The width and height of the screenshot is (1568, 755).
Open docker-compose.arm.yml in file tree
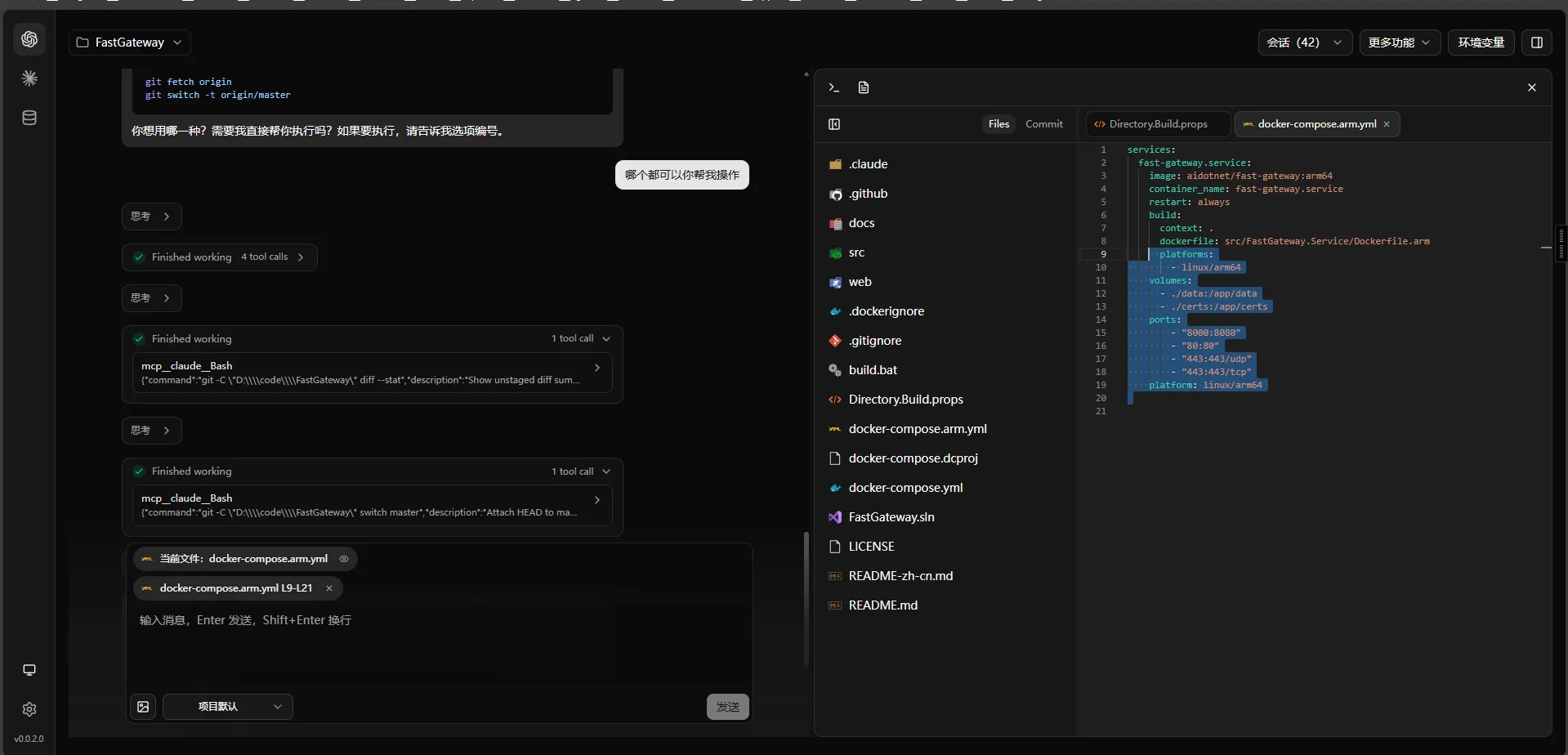[945, 429]
